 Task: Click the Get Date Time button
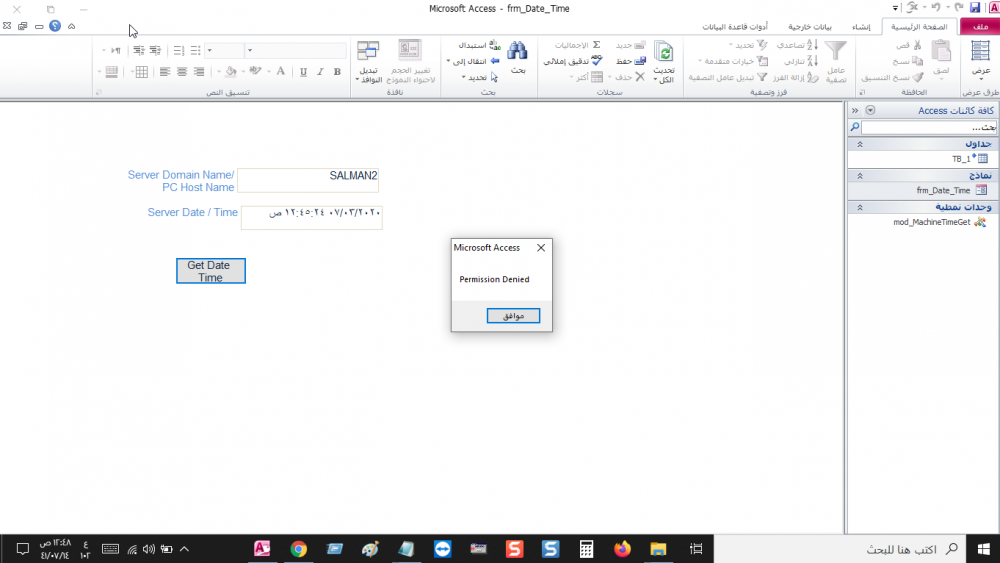pos(210,271)
